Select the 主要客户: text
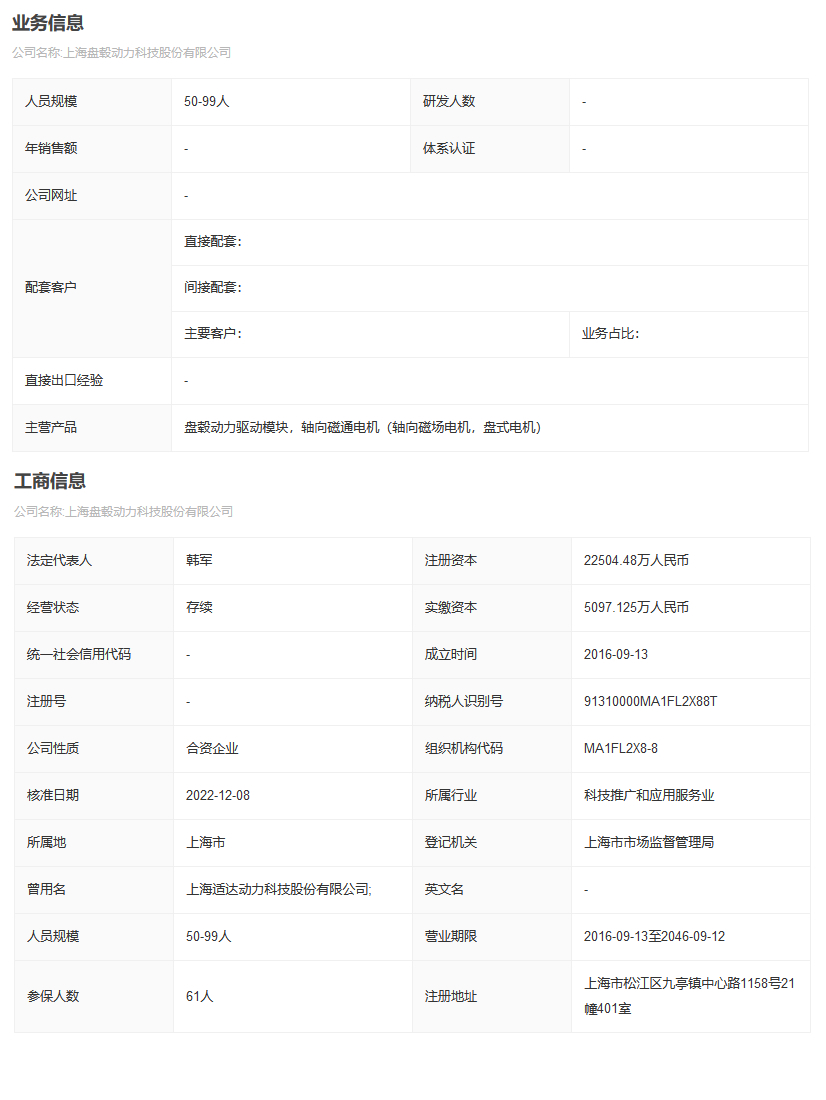The width and height of the screenshot is (826, 1100). click(x=213, y=334)
